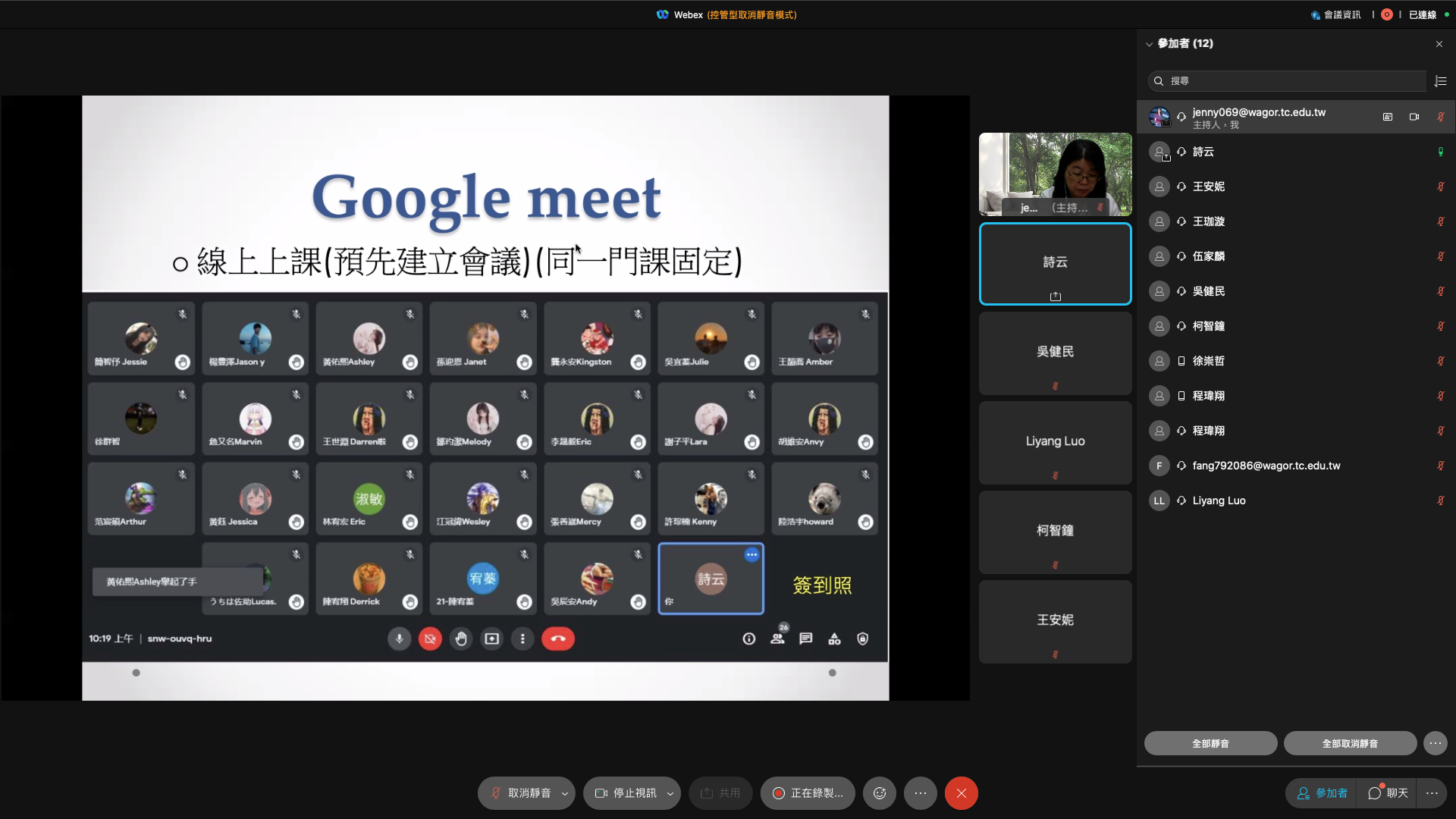Open the reactions emoji button
1456x819 pixels.
[x=880, y=793]
